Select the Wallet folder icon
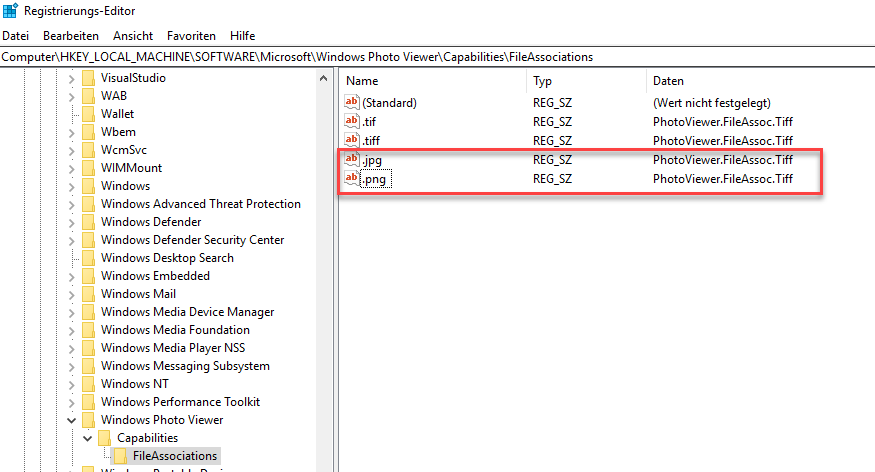 pyautogui.click(x=88, y=114)
